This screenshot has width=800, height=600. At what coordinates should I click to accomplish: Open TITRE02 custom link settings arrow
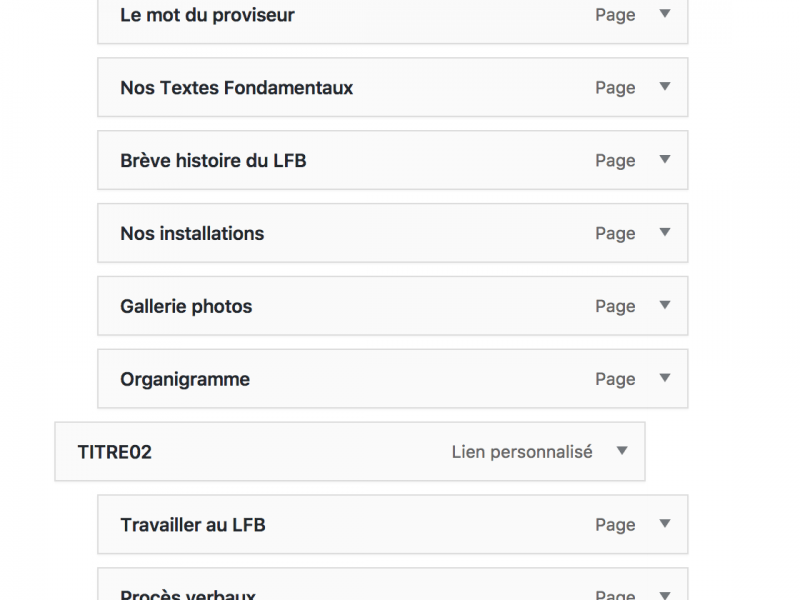point(622,452)
